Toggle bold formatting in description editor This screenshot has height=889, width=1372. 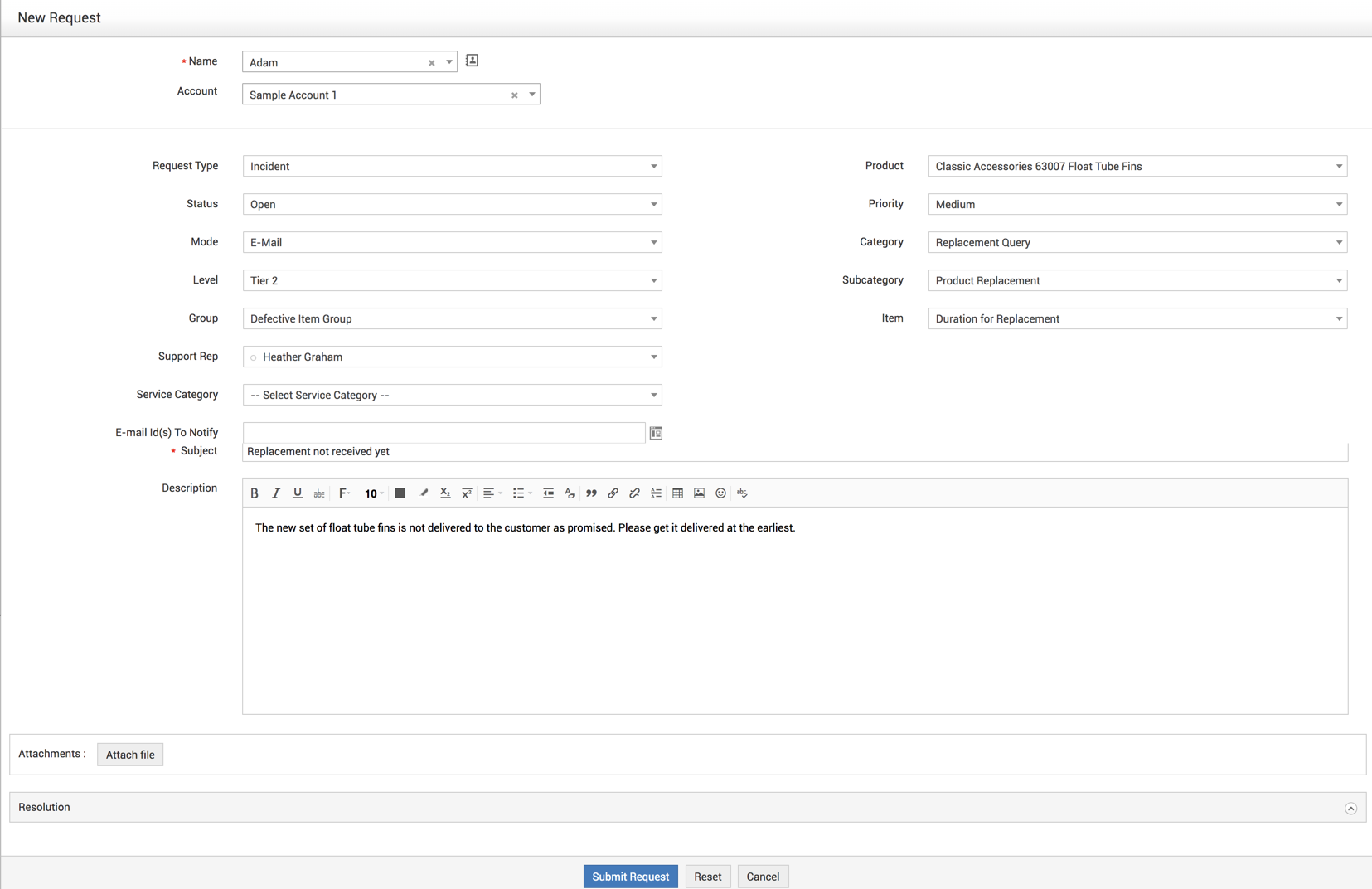tap(255, 493)
